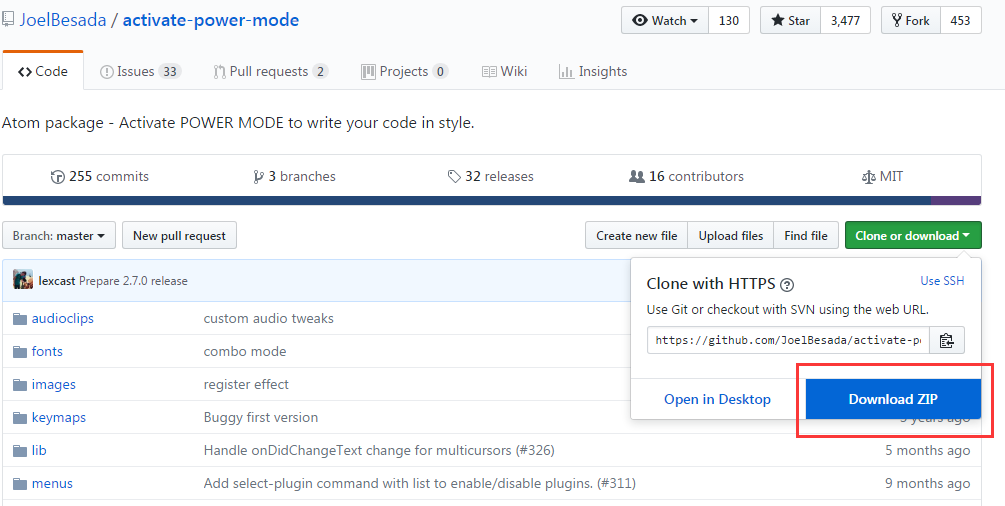Click lexcast's avatar thumbnail

pos(22,280)
